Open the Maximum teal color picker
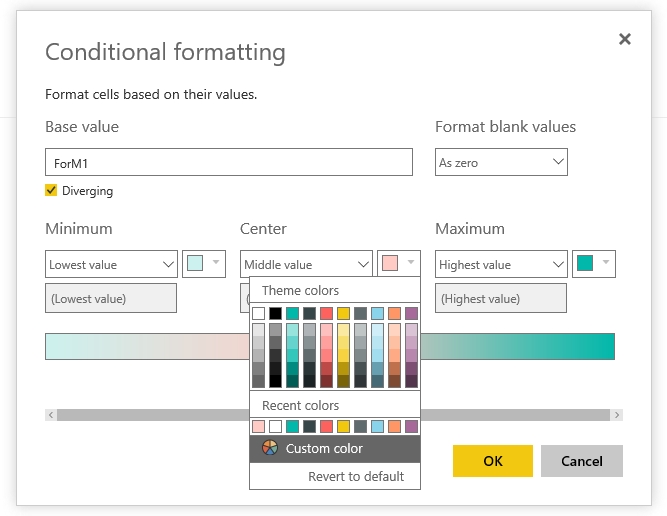This screenshot has width=667, height=516. (594, 264)
